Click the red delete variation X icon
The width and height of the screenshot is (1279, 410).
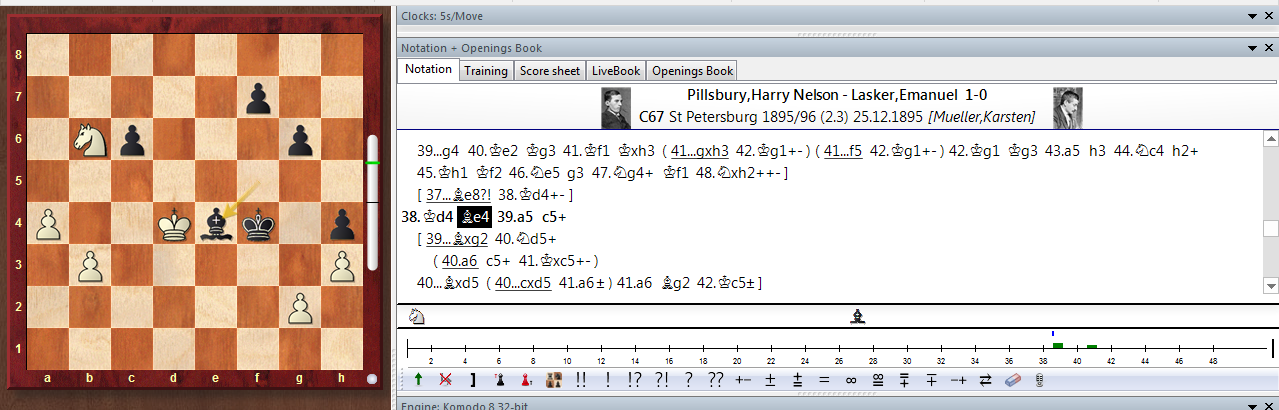click(x=445, y=380)
